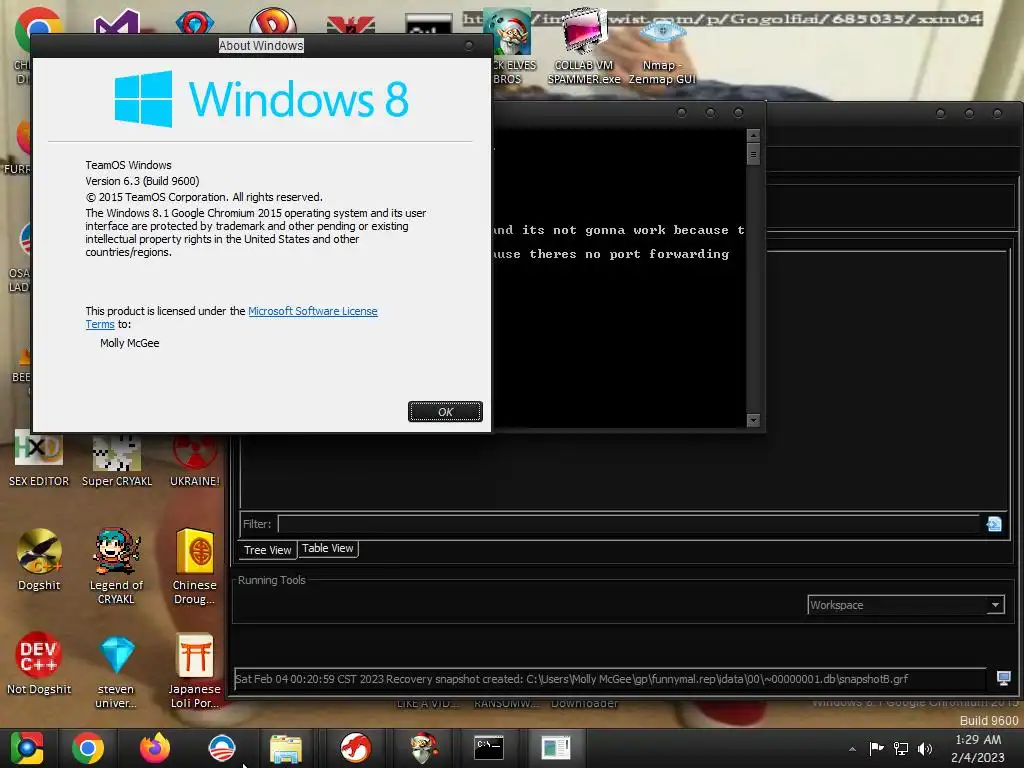
Task: Click the Santa elf taskbar icon
Action: [x=424, y=748]
